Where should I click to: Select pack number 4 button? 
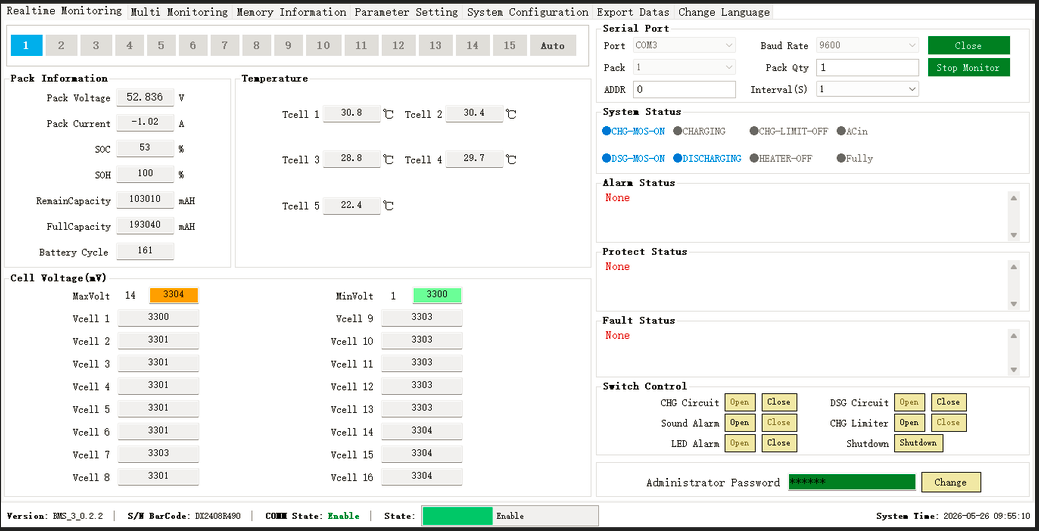[x=129, y=45]
